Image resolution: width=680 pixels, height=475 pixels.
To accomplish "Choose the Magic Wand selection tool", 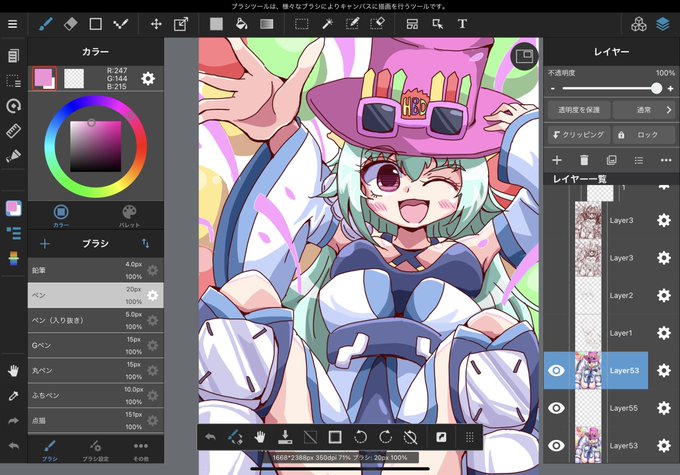I will click(x=327, y=24).
